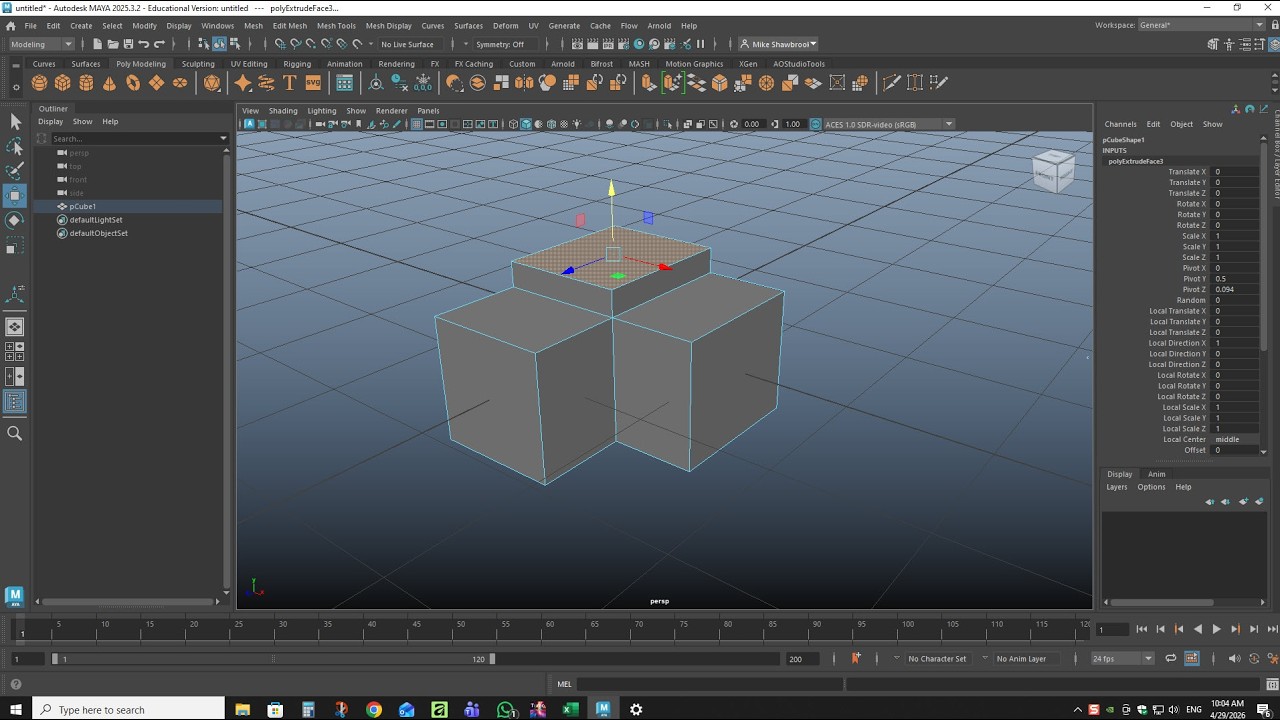Click the viewport navigation View Cube
This screenshot has width=1280, height=720.
(x=1053, y=171)
